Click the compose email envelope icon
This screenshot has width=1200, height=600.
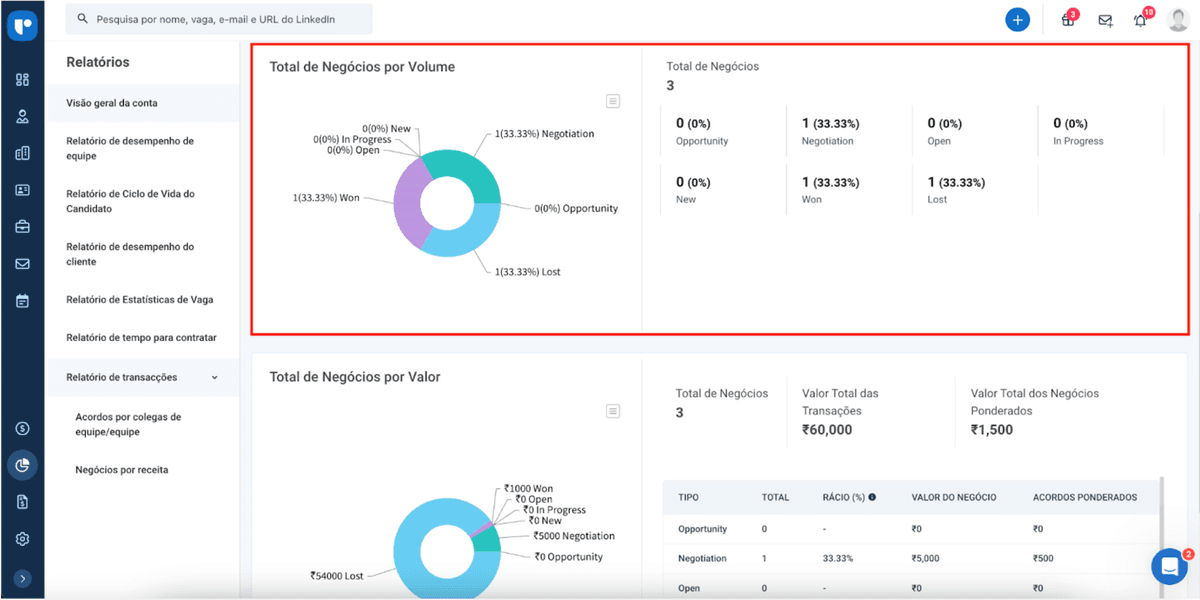[x=1105, y=20]
